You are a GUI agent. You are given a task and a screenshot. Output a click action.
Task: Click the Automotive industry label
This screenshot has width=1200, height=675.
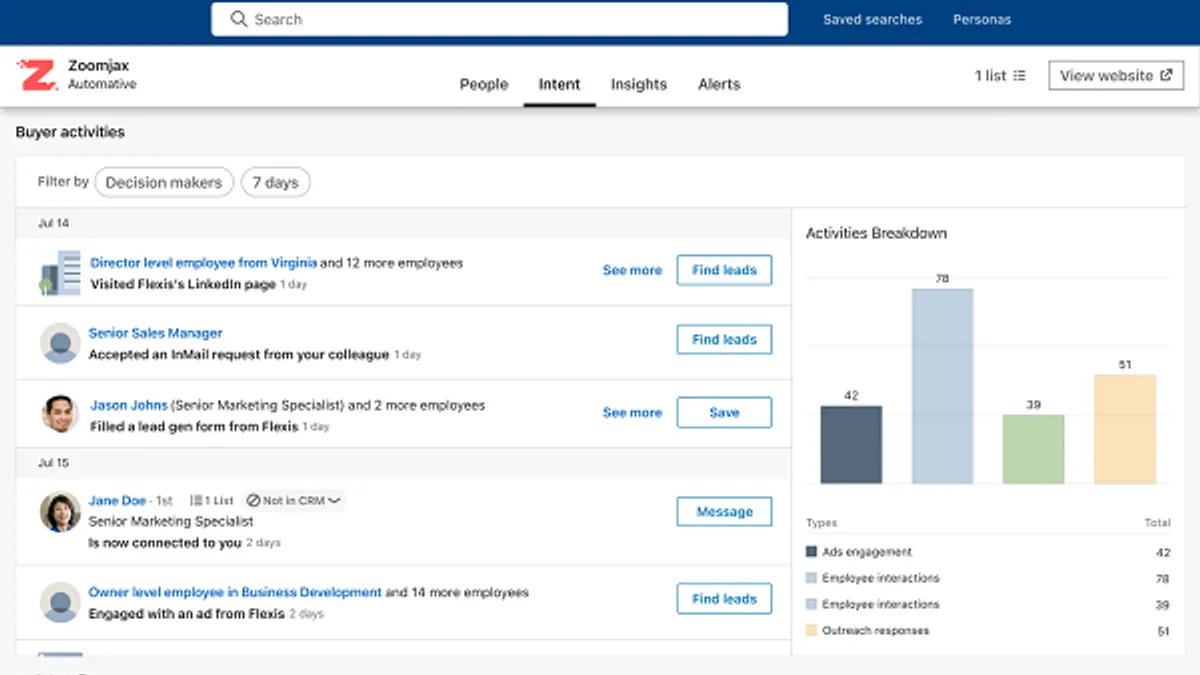pos(102,84)
